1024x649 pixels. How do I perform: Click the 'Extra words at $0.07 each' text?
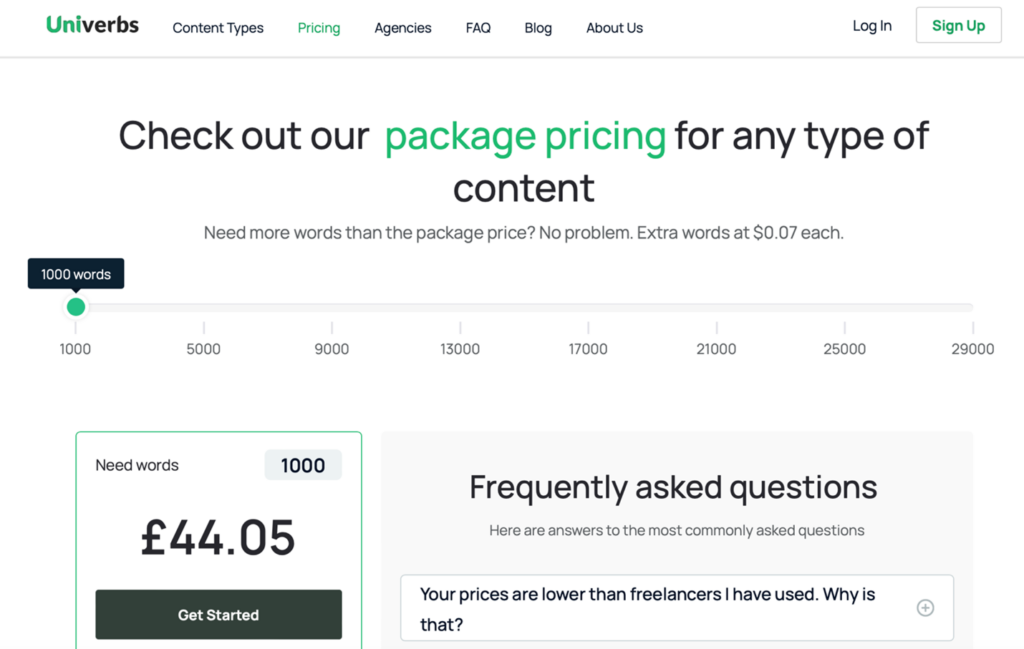click(740, 232)
